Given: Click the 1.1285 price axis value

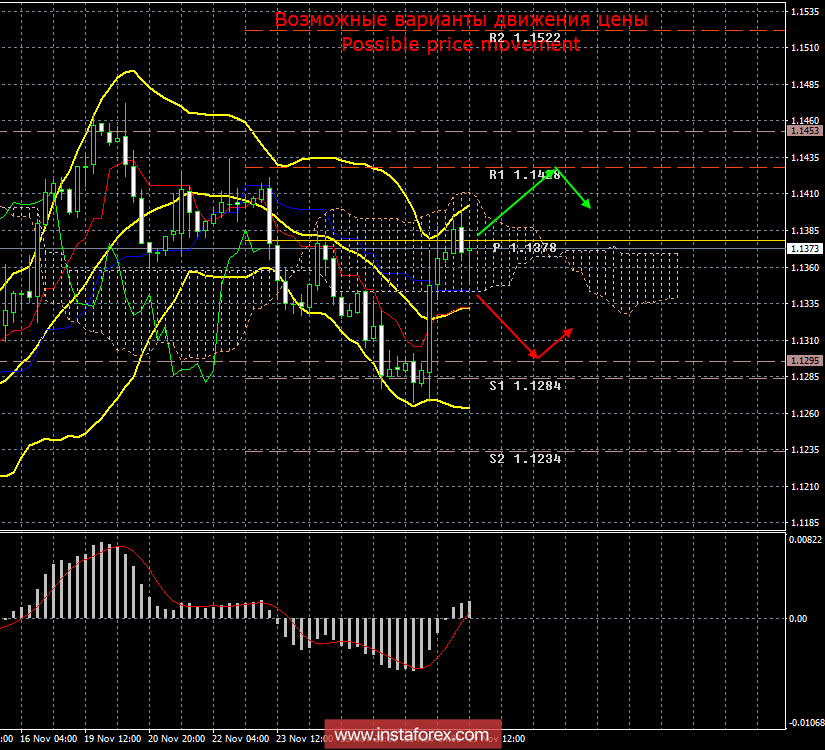Looking at the screenshot, I should [x=805, y=377].
